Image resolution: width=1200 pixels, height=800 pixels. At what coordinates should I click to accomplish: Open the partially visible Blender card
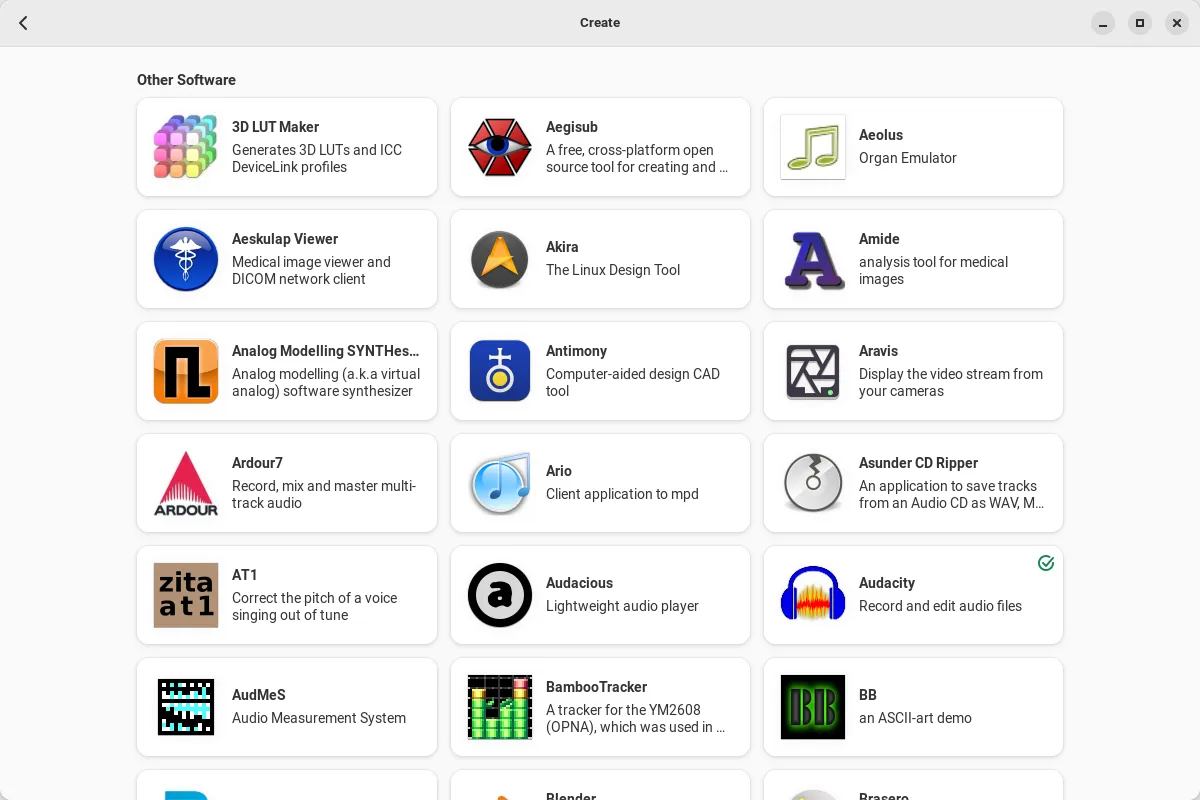(x=600, y=785)
